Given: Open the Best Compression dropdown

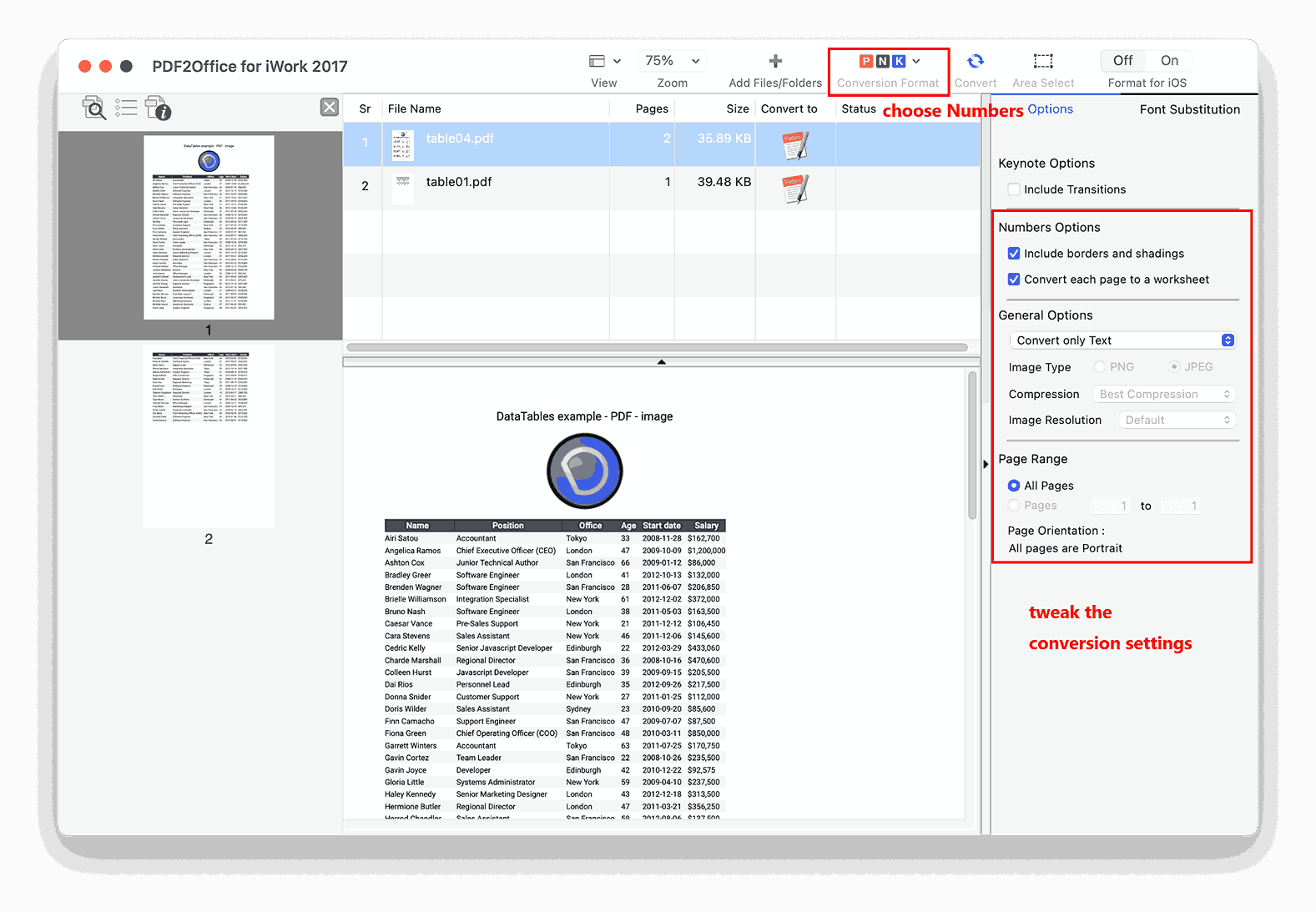Looking at the screenshot, I should [x=1164, y=394].
